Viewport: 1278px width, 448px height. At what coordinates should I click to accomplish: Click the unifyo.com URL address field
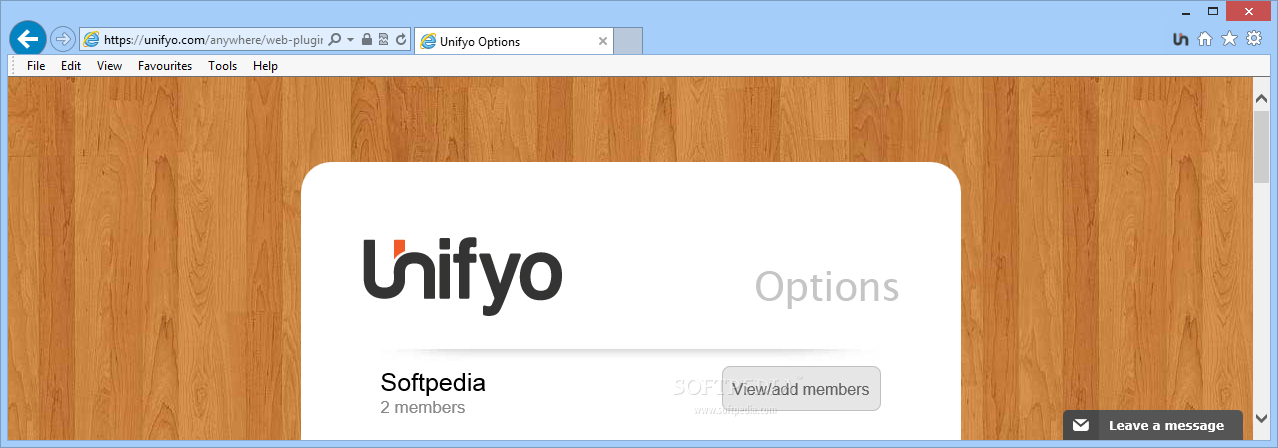[213, 40]
